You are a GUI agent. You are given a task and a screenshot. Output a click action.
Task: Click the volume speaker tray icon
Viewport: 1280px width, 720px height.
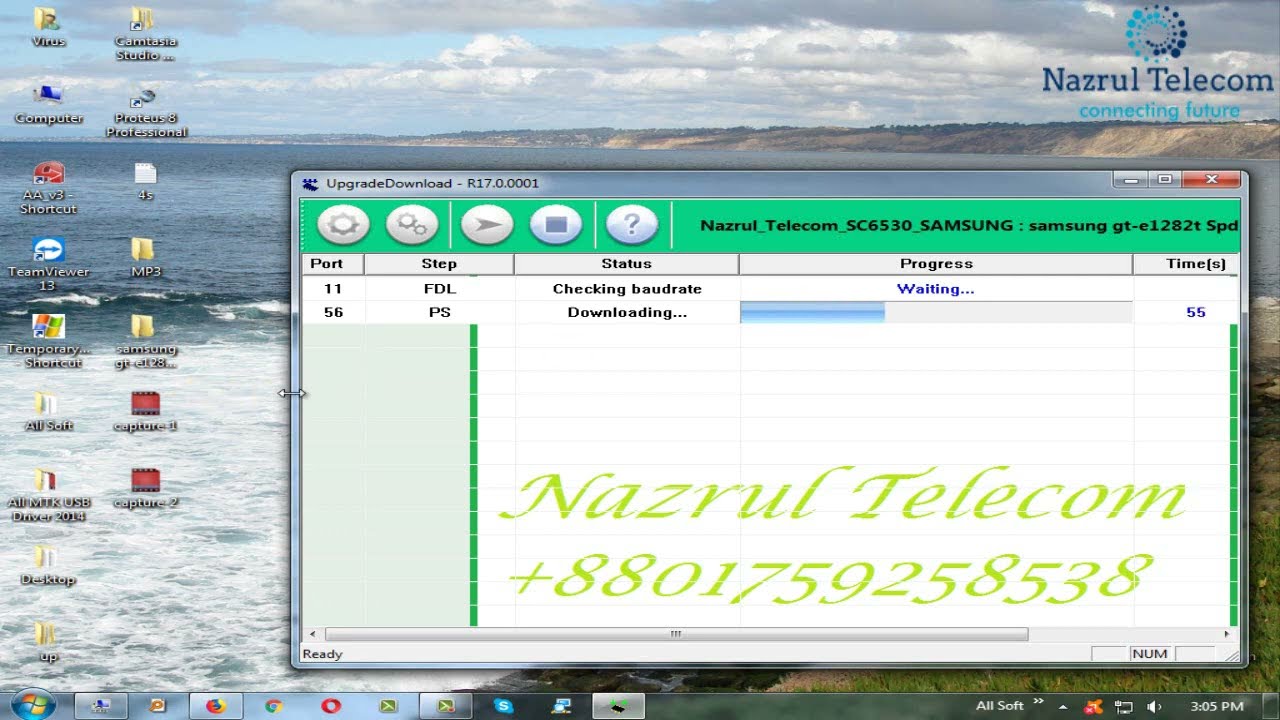(1153, 707)
